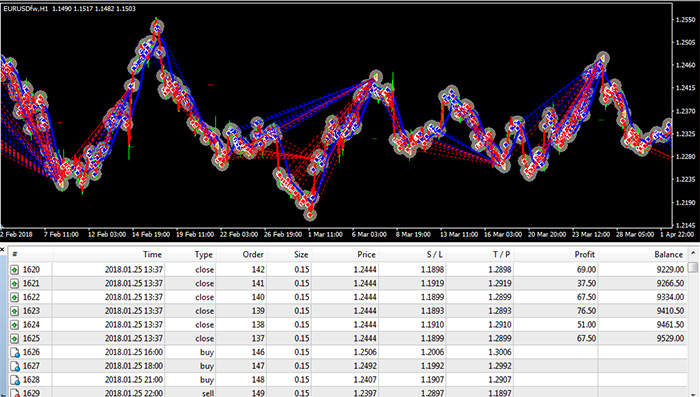Click the close icon of row 1621
The width and height of the screenshot is (700, 397).
[15, 284]
